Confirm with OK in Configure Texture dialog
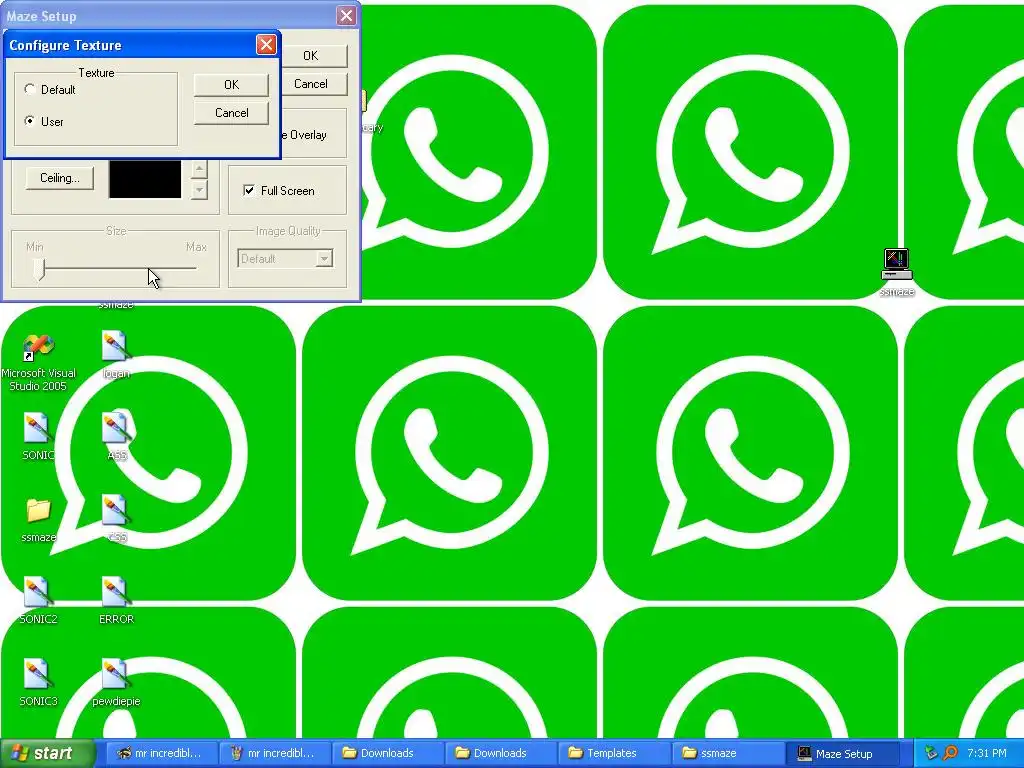This screenshot has height=768, width=1024. point(231,85)
